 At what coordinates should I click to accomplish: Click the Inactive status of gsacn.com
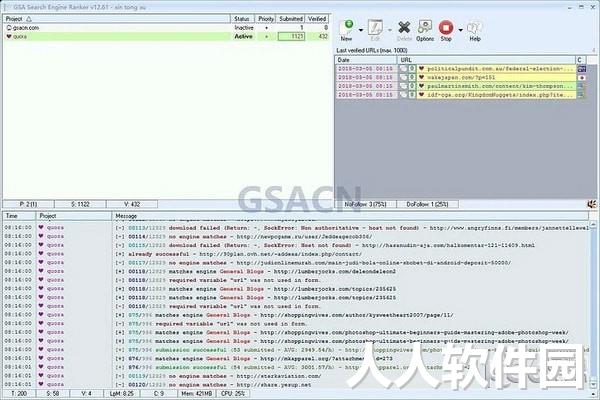click(x=244, y=28)
